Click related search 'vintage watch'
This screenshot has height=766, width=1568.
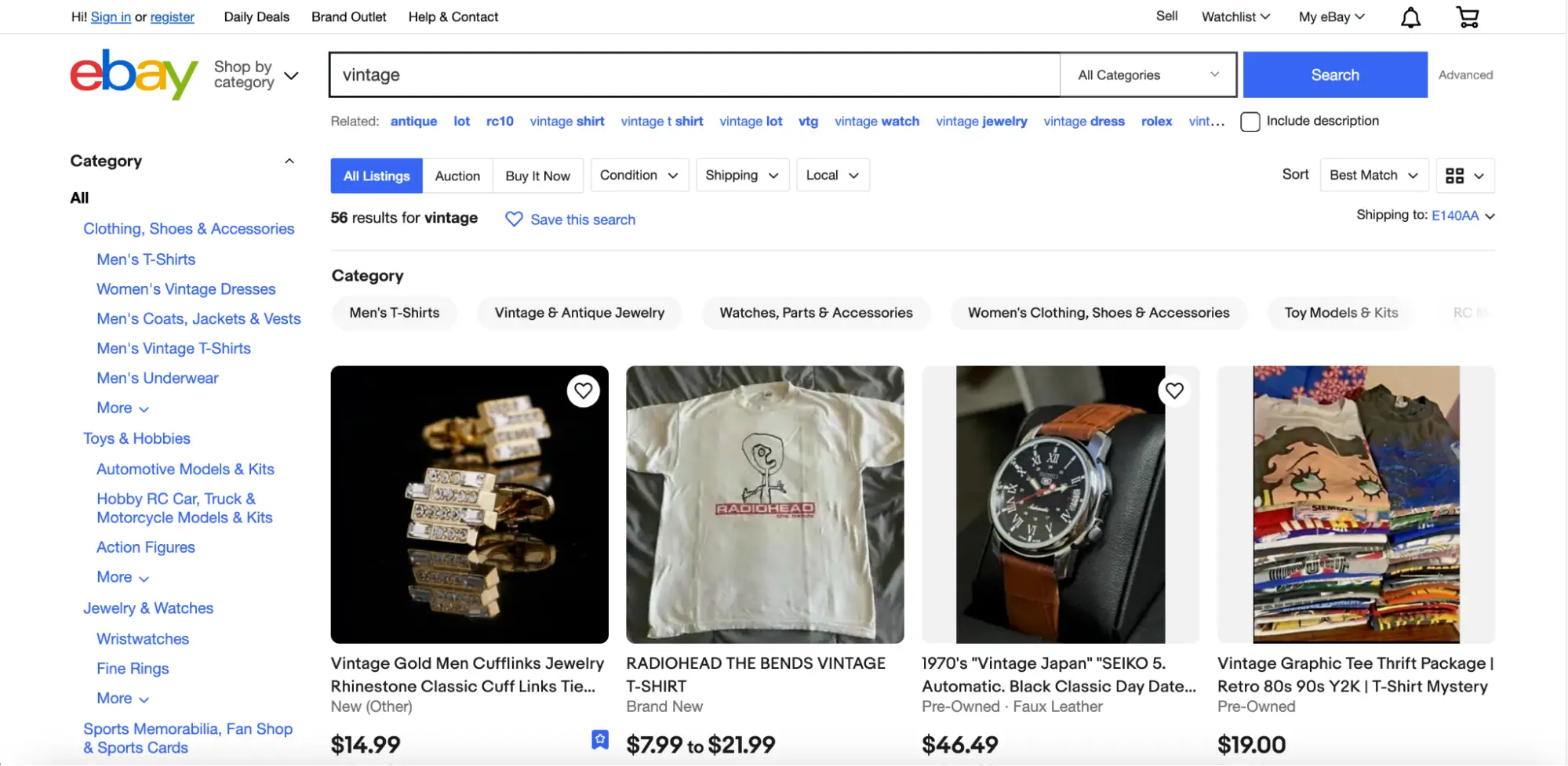(876, 122)
